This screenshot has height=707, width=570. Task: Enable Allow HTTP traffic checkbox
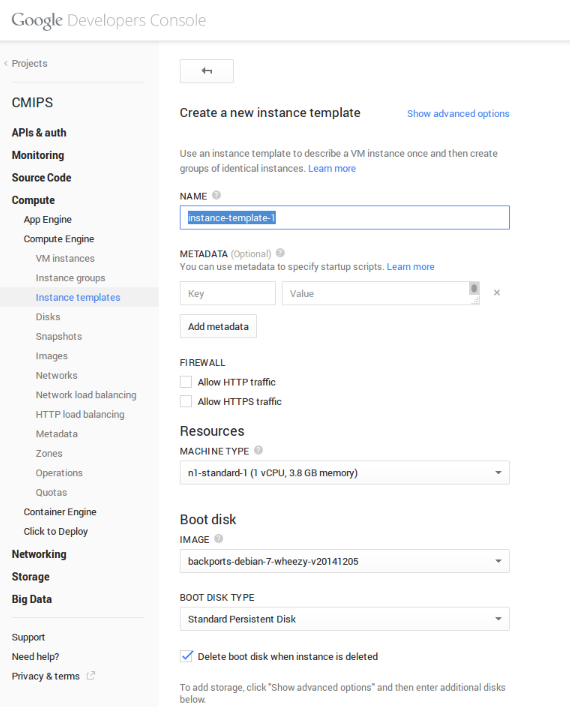(x=186, y=382)
